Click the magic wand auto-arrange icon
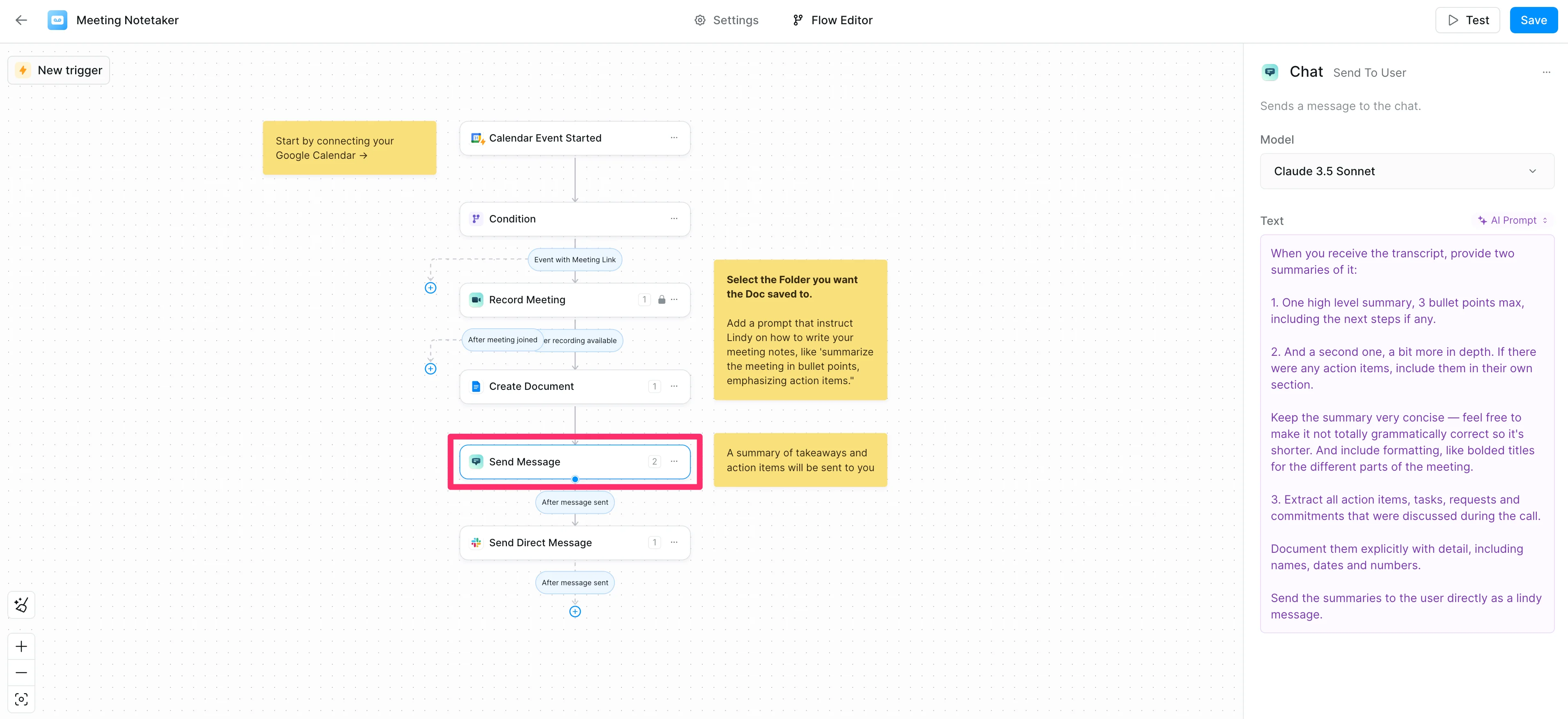The width and height of the screenshot is (1568, 719). (21, 605)
